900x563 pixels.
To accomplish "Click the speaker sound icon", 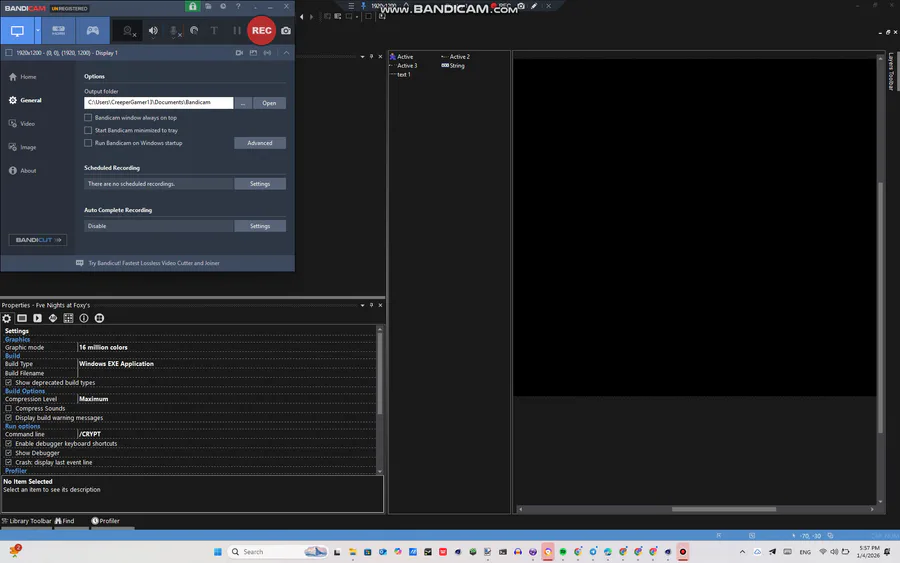I will click(153, 31).
